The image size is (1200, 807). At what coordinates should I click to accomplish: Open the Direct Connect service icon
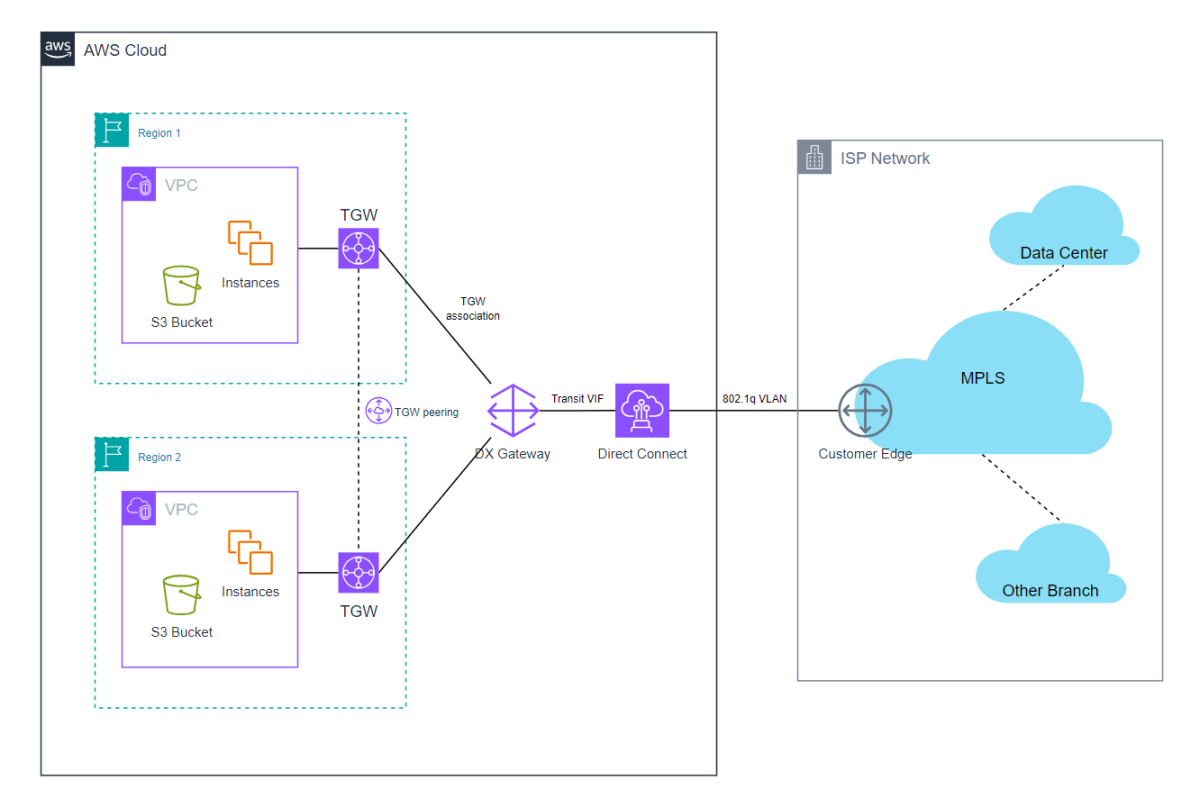(642, 410)
